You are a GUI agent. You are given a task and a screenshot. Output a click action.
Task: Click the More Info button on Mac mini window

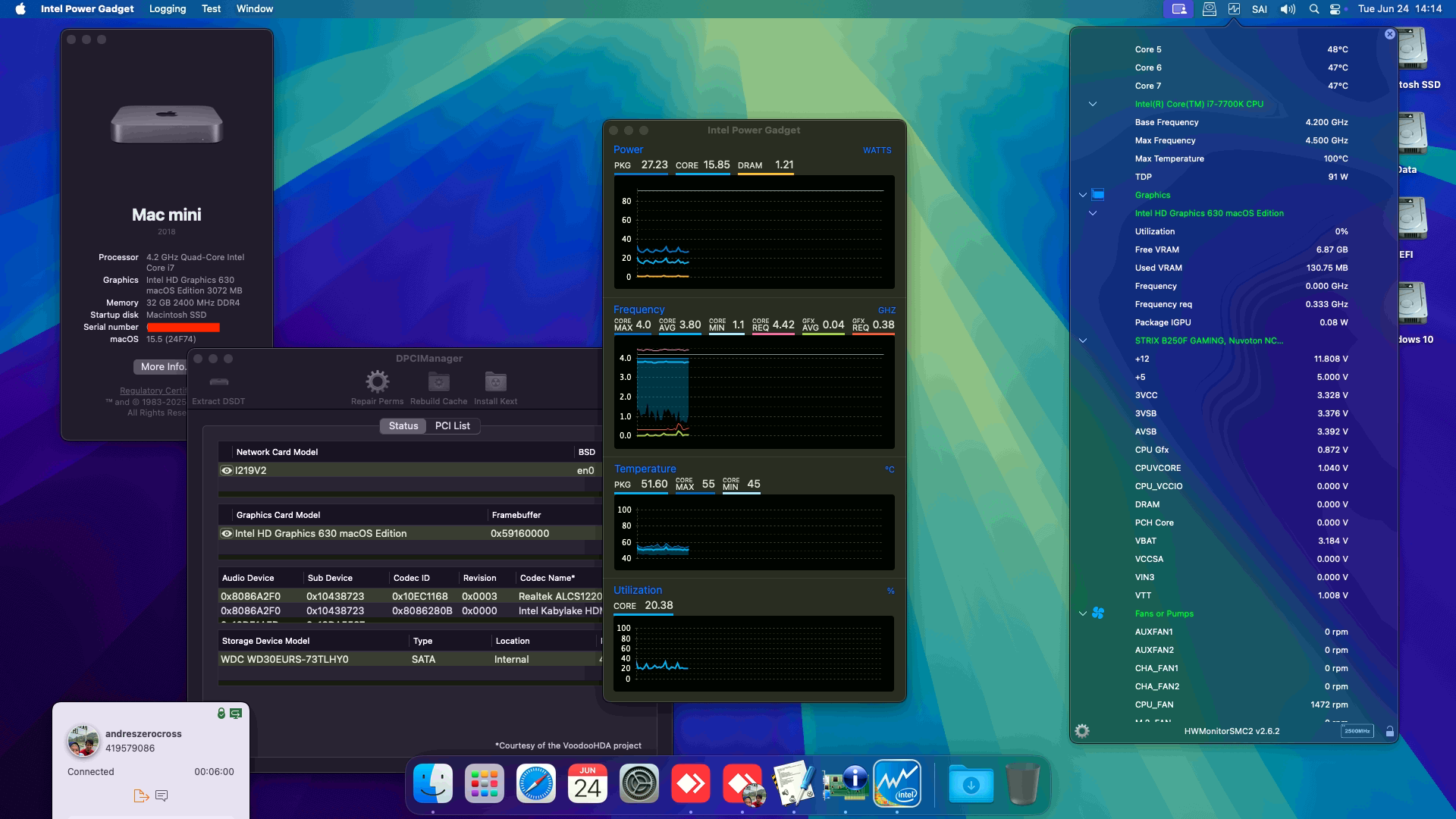pos(163,366)
